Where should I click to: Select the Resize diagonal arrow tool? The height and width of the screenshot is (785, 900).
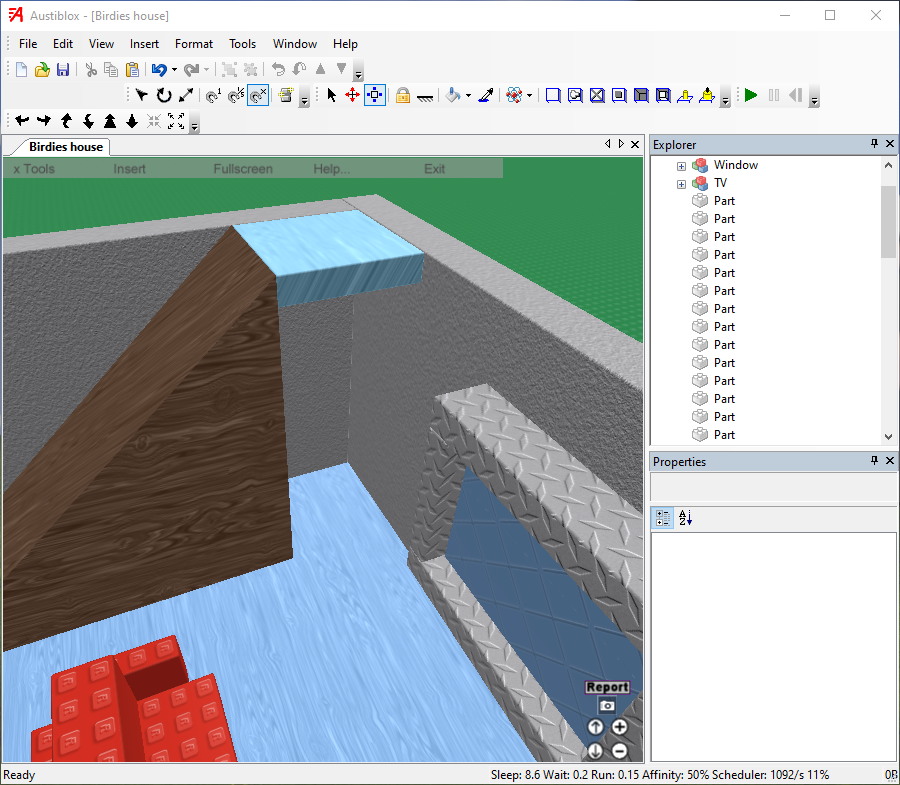(186, 95)
